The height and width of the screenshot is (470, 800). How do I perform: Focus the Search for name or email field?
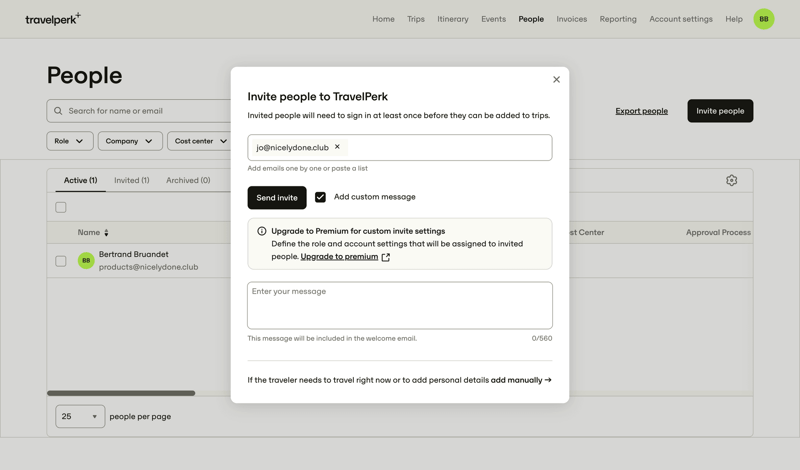[138, 111]
